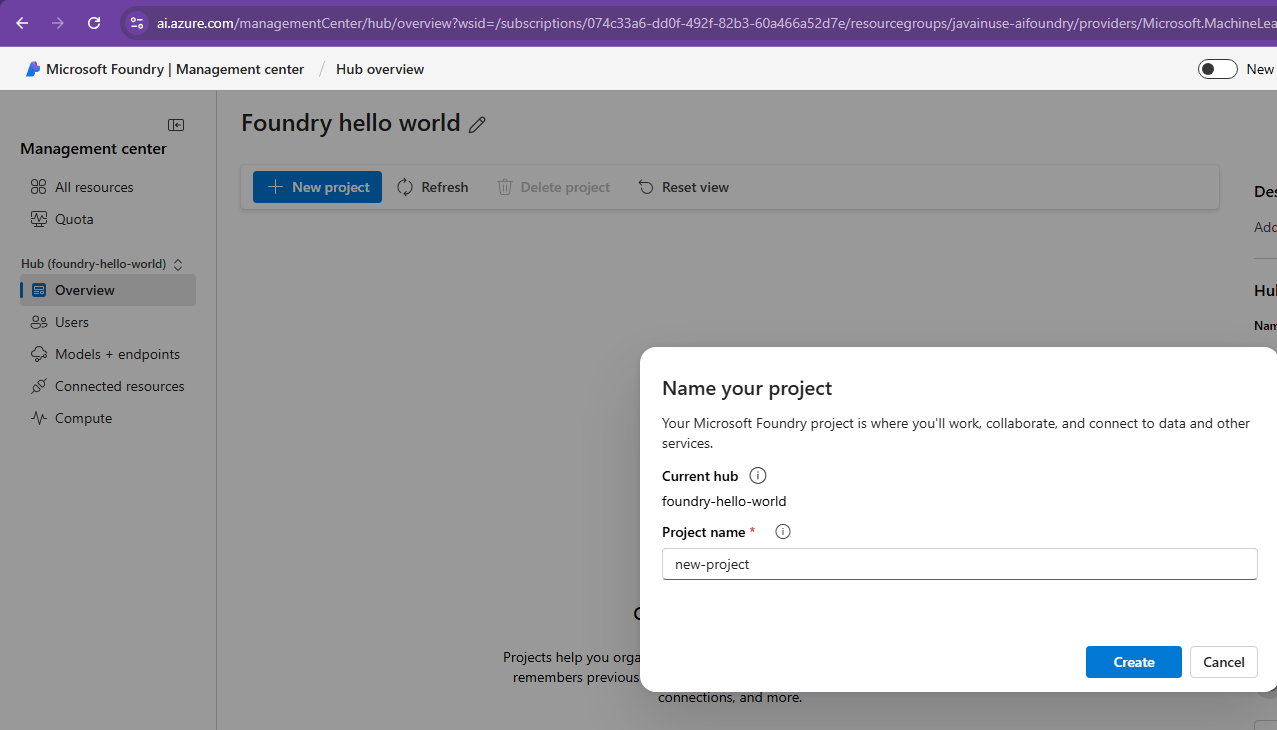The width and height of the screenshot is (1277, 730).
Task: Create the new project
Action: (x=1133, y=661)
